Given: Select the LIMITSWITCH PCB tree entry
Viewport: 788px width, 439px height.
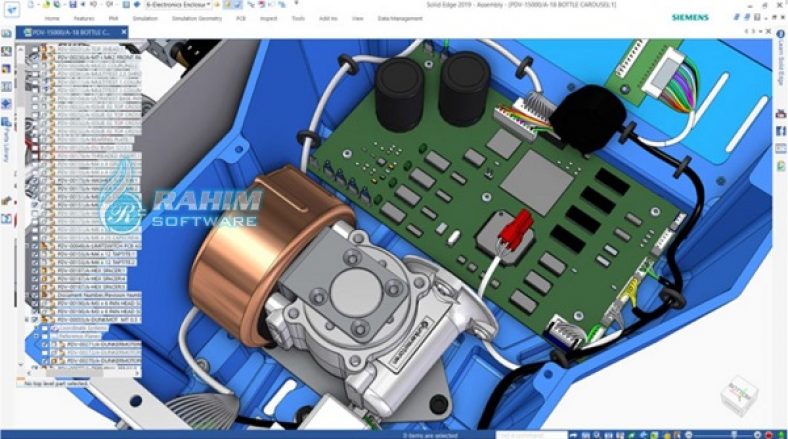Looking at the screenshot, I should (x=99, y=246).
